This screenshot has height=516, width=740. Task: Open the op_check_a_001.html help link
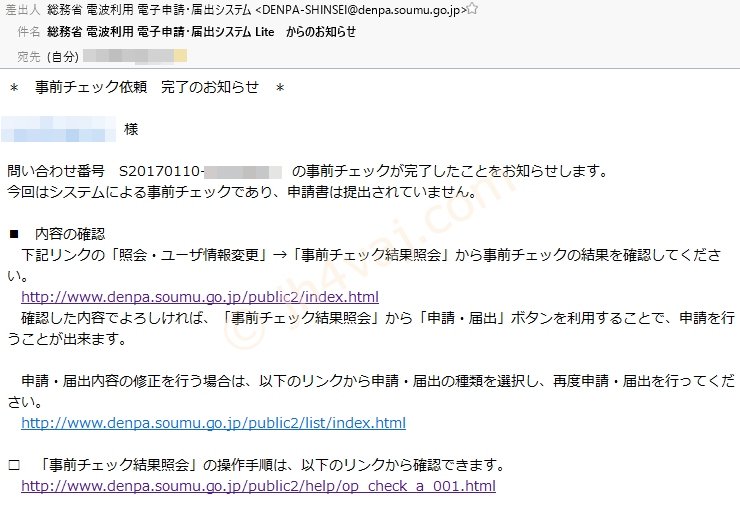(258, 486)
